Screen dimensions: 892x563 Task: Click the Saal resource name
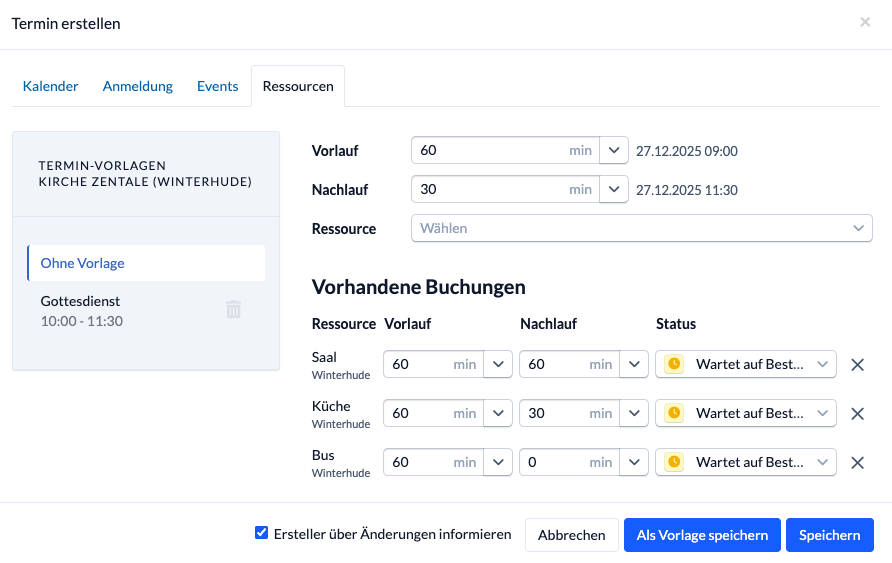(x=324, y=357)
